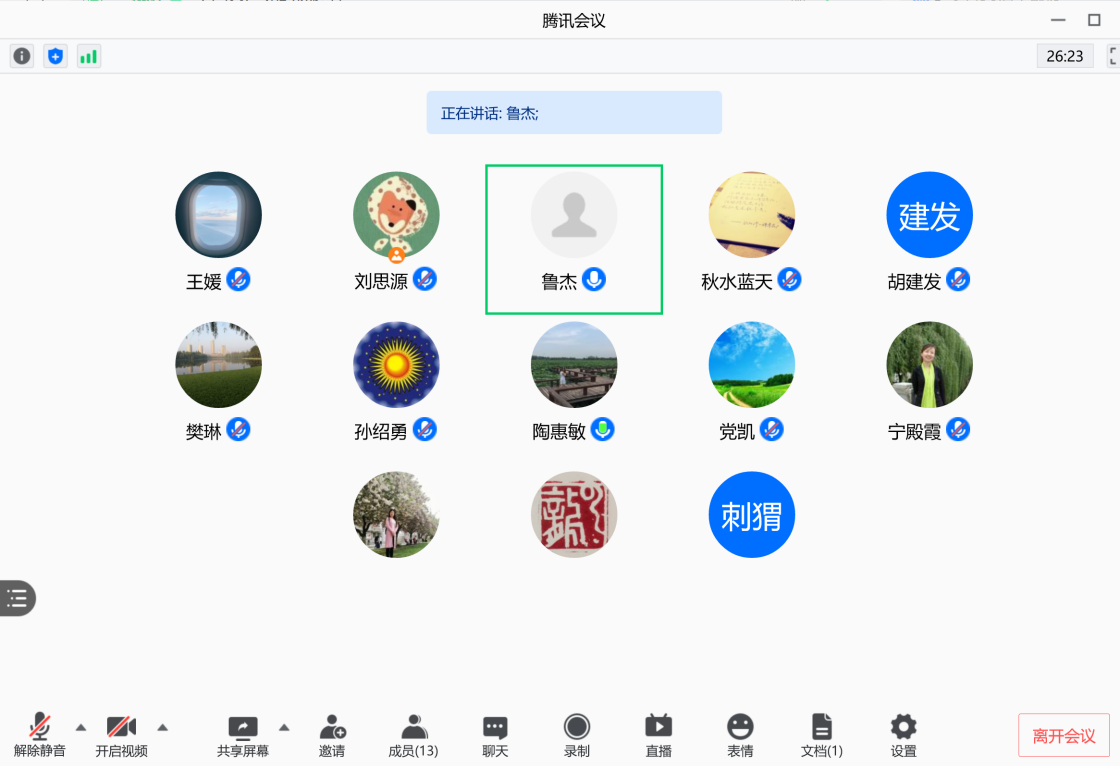Start Recording (录制)
This screenshot has height=766, width=1120.
[x=577, y=734]
